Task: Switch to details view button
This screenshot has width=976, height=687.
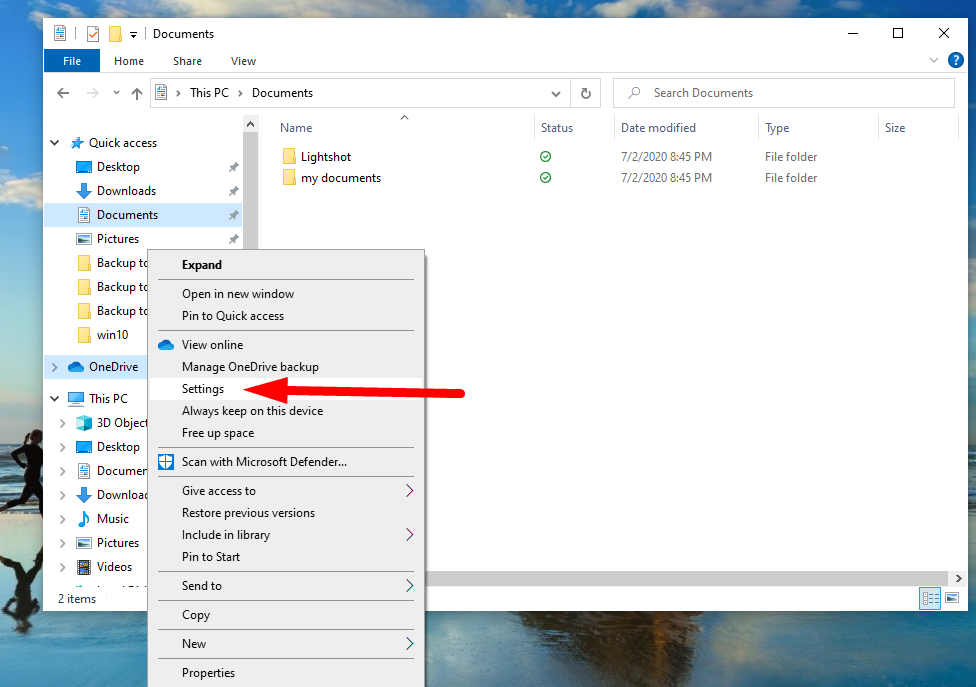Action: pyautogui.click(x=930, y=598)
